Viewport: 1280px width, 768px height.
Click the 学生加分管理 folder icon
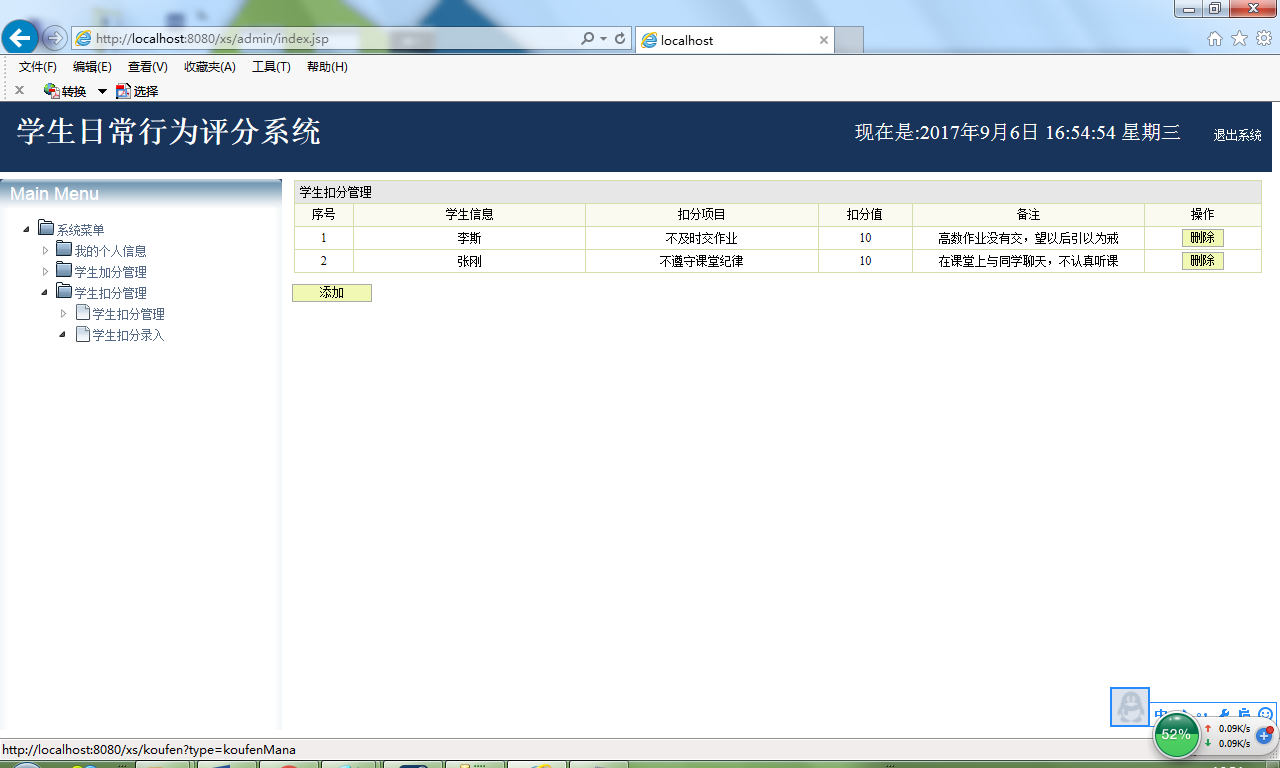[64, 271]
